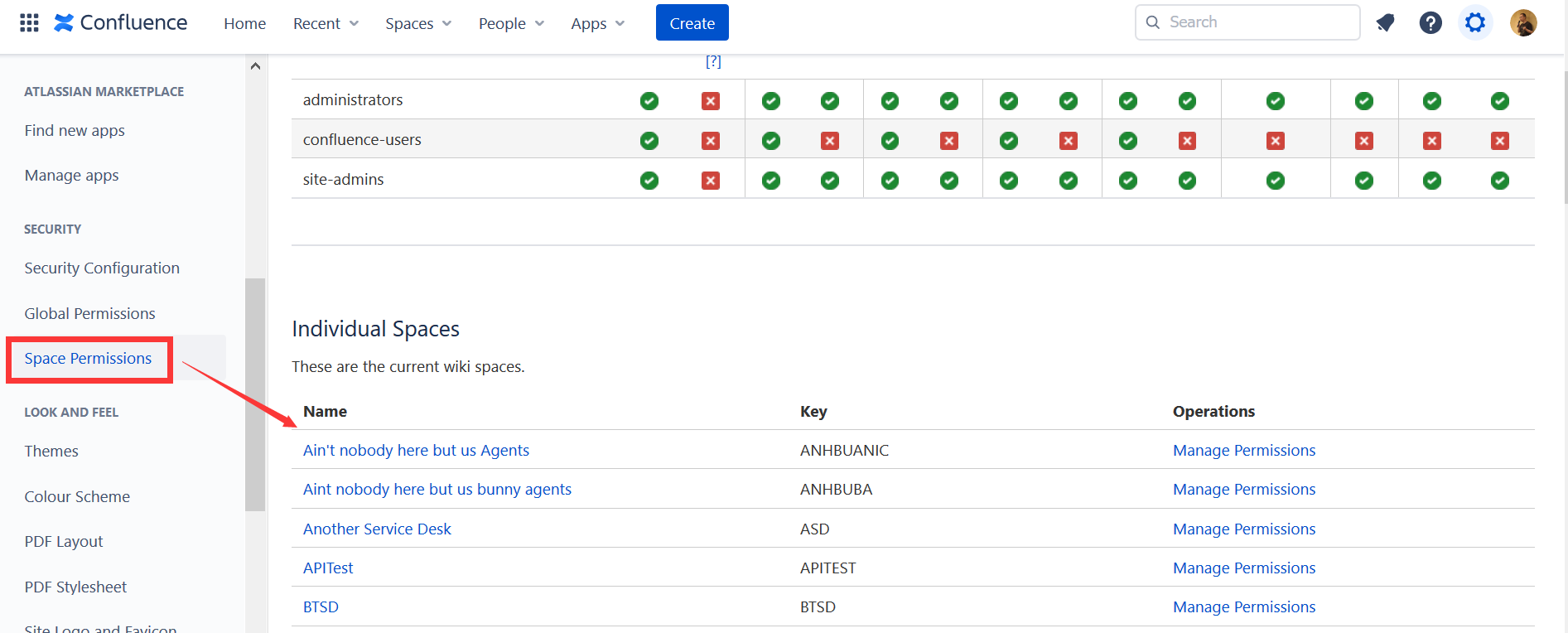Open Global Permissions in the sidebar
Viewport: 1568px width, 633px height.
[90, 313]
